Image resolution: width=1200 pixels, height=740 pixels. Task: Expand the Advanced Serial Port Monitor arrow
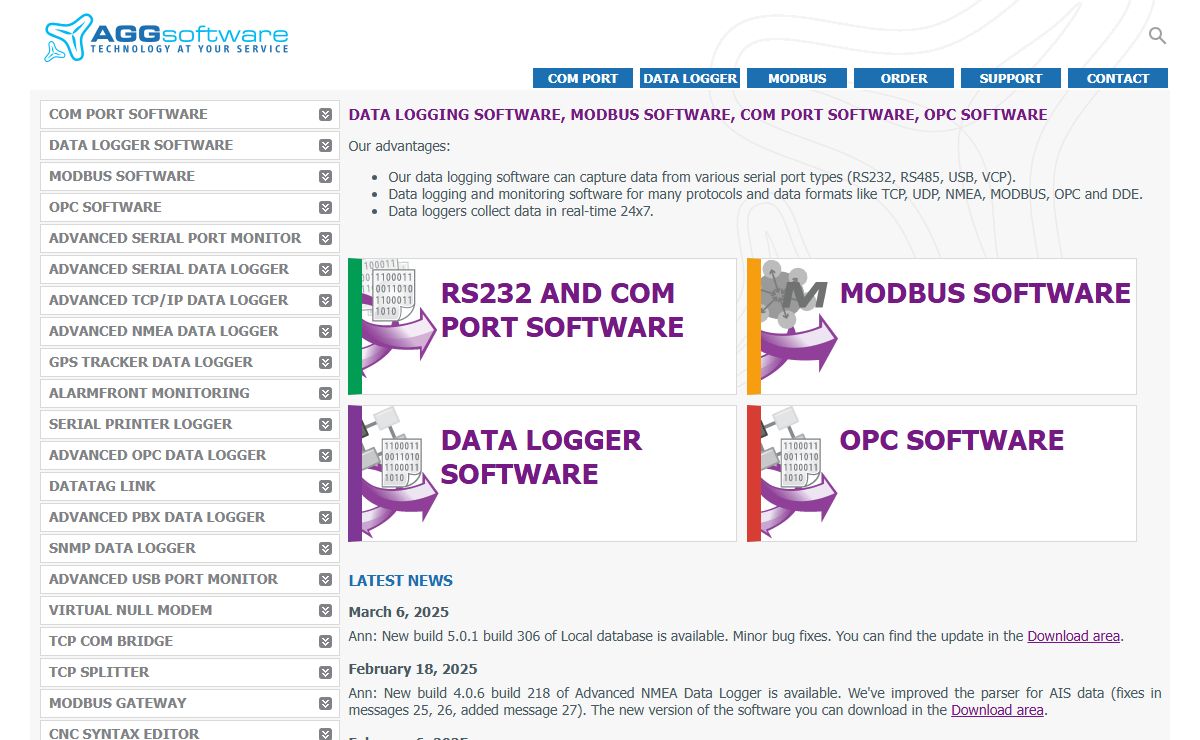click(x=325, y=239)
